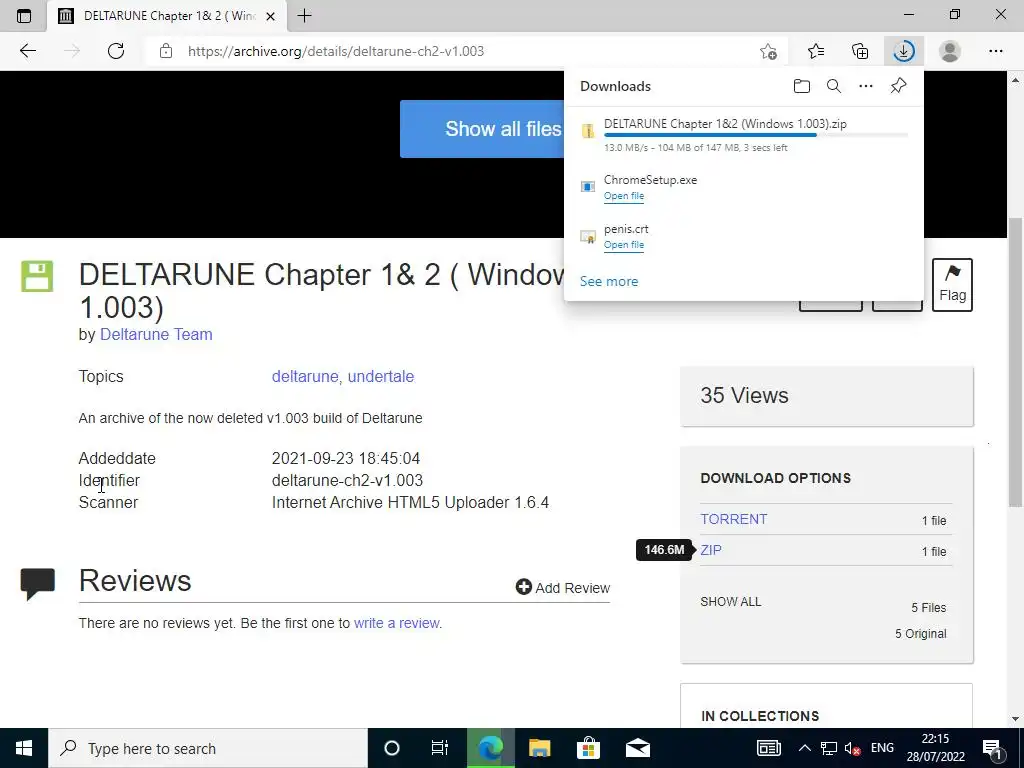Open more options in Downloads panel

pos(865,86)
